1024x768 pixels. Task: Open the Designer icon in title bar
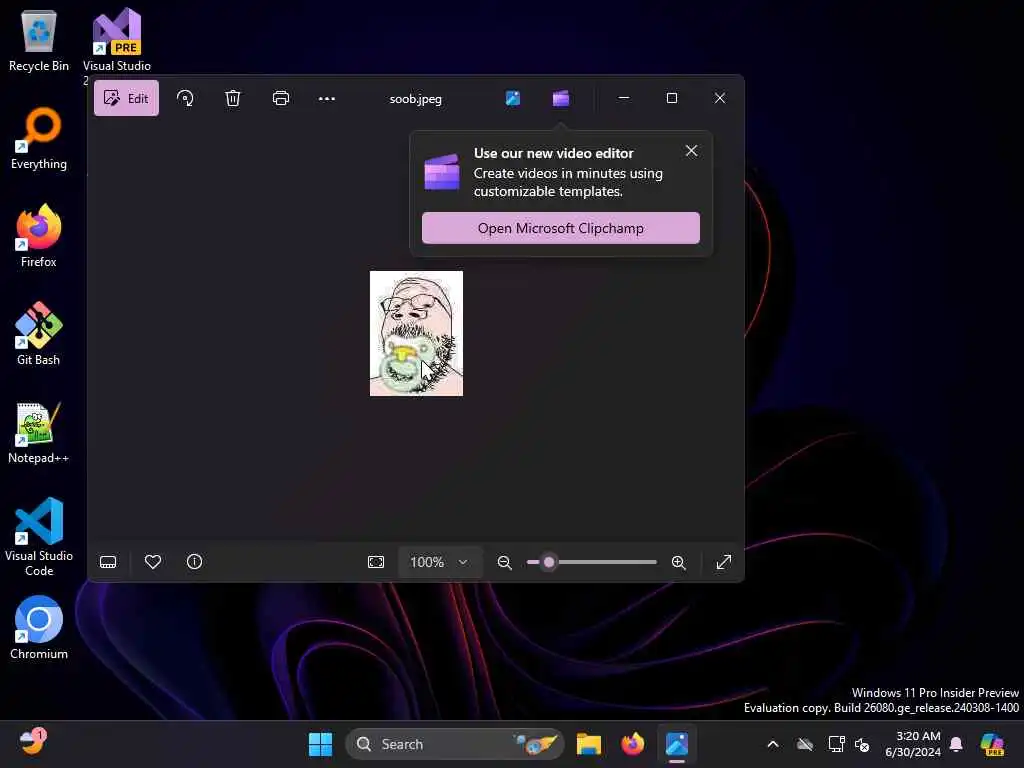(x=513, y=99)
